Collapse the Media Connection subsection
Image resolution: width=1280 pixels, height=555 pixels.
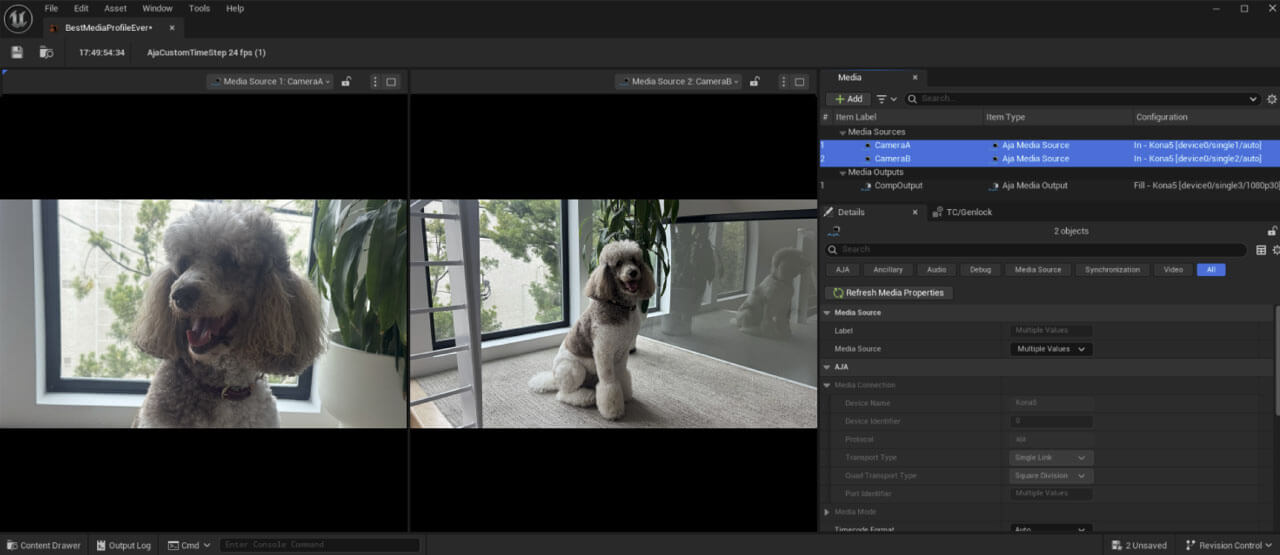[827, 385]
